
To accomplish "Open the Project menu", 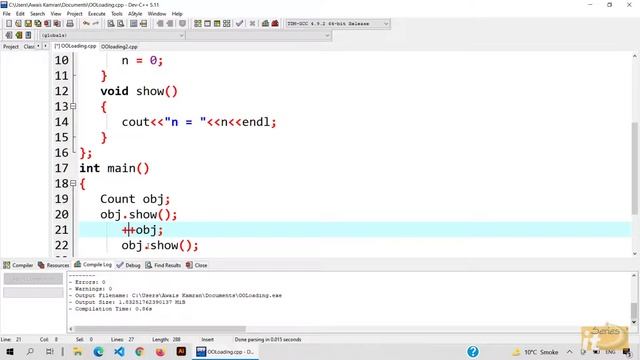I will point(74,14).
